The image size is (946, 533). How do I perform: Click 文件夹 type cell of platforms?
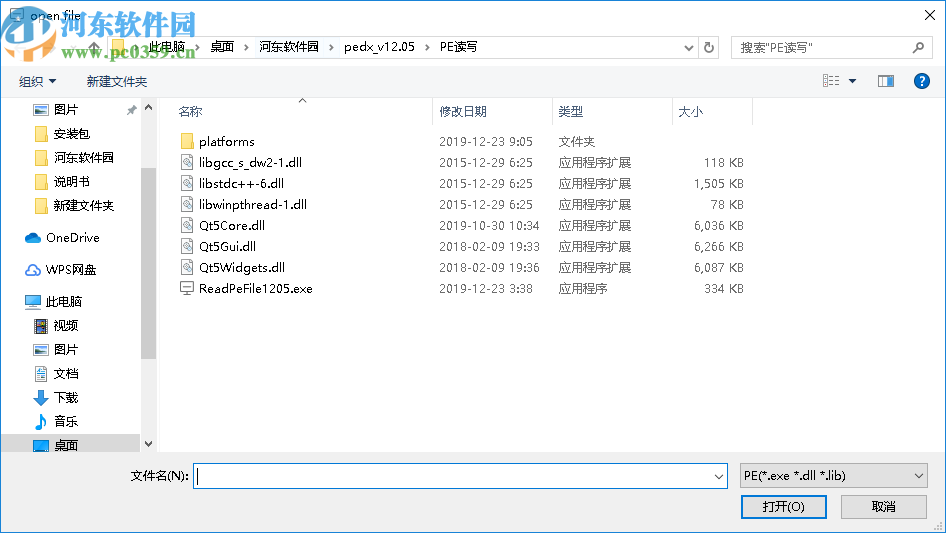(576, 142)
